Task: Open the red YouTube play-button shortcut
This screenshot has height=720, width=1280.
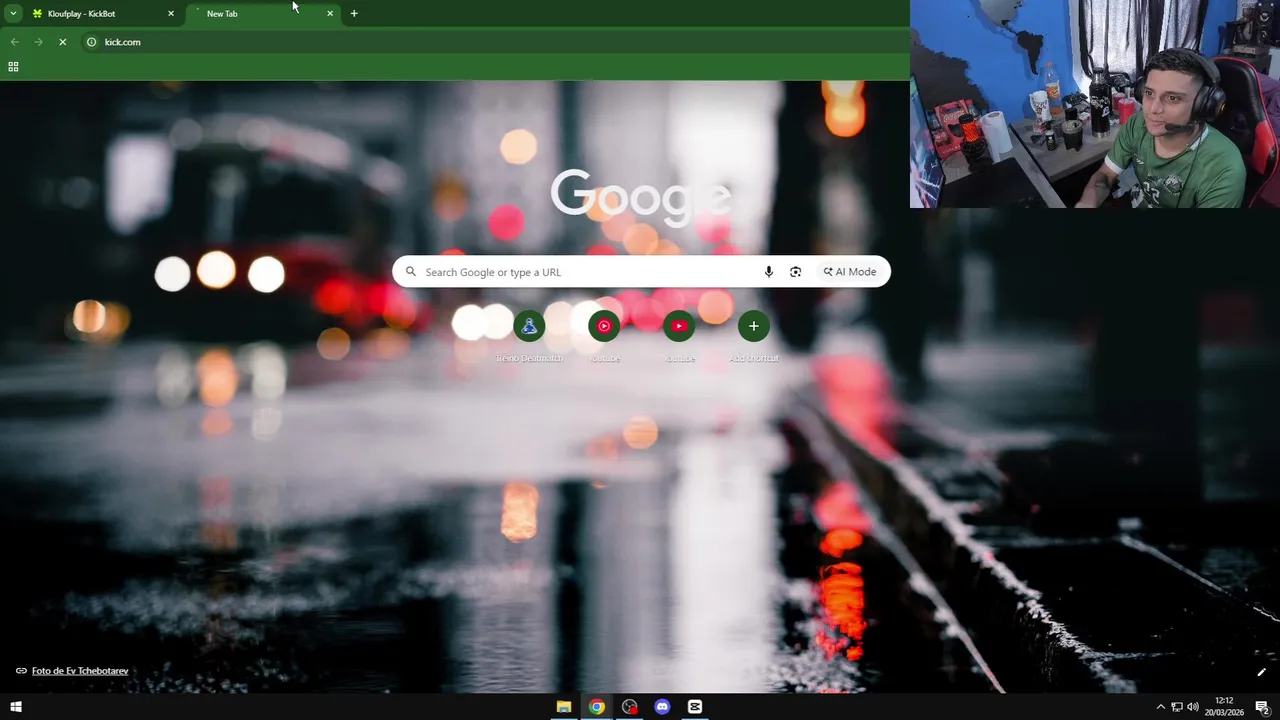Action: pyautogui.click(x=679, y=326)
